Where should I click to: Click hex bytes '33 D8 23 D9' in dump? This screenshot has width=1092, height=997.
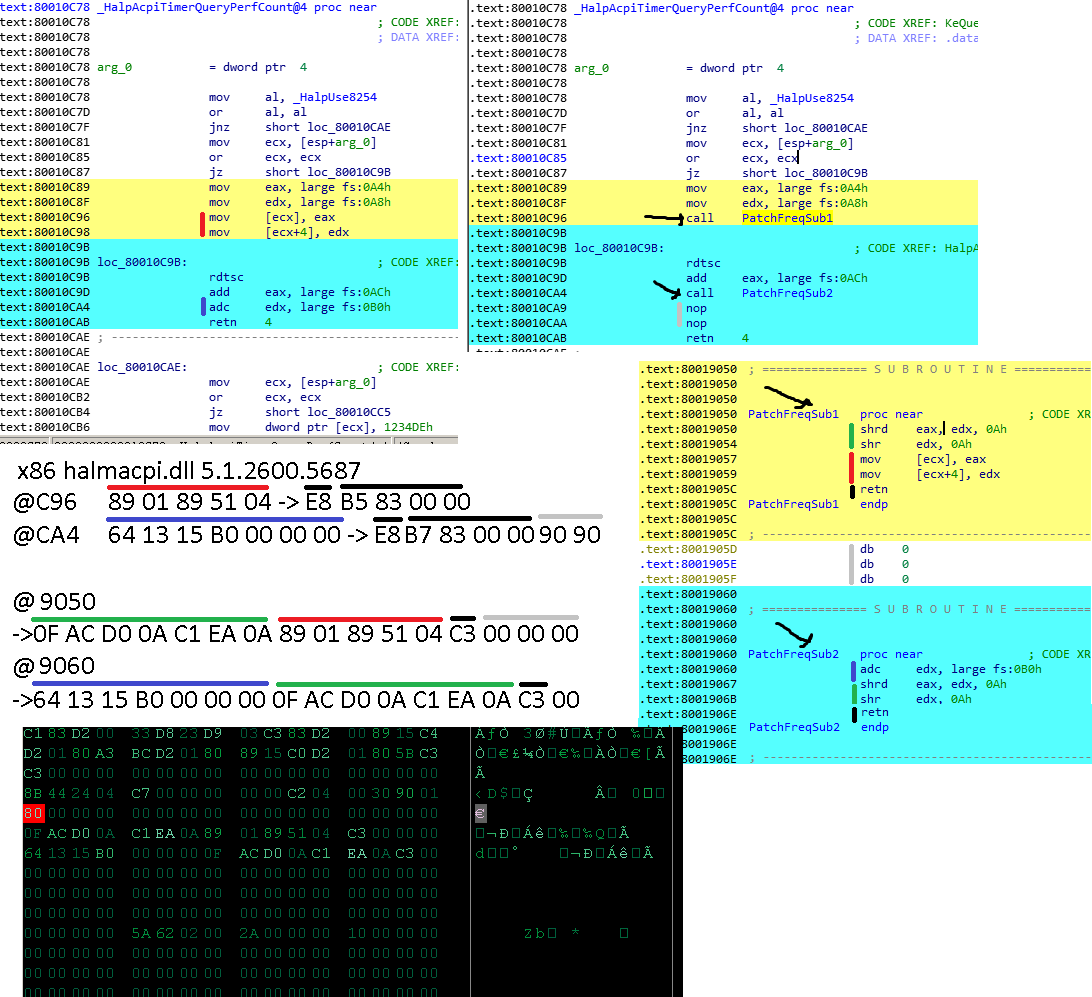pos(176,733)
